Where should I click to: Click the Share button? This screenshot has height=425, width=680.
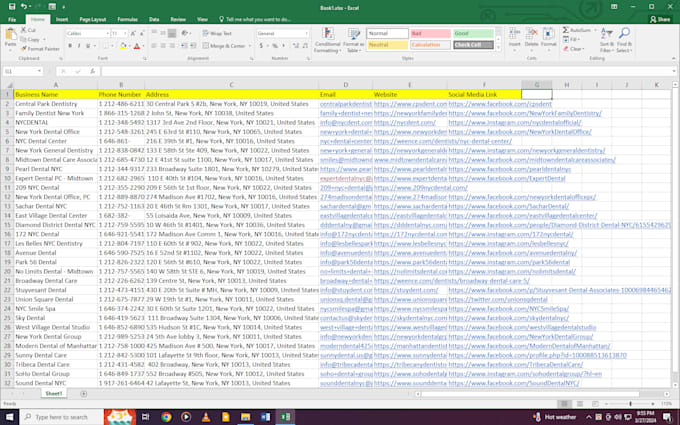click(660, 19)
